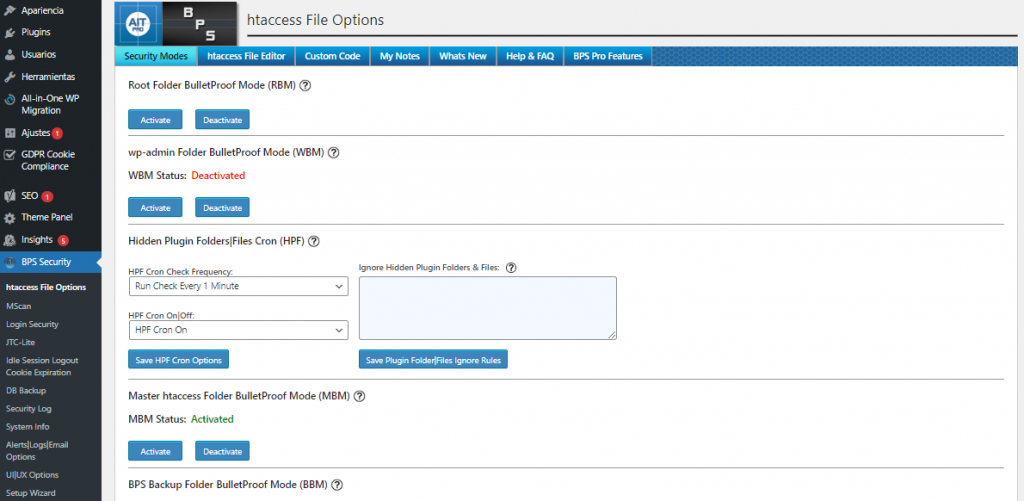
Task: Switch to the htaccess File Editor tab
Action: point(246,56)
